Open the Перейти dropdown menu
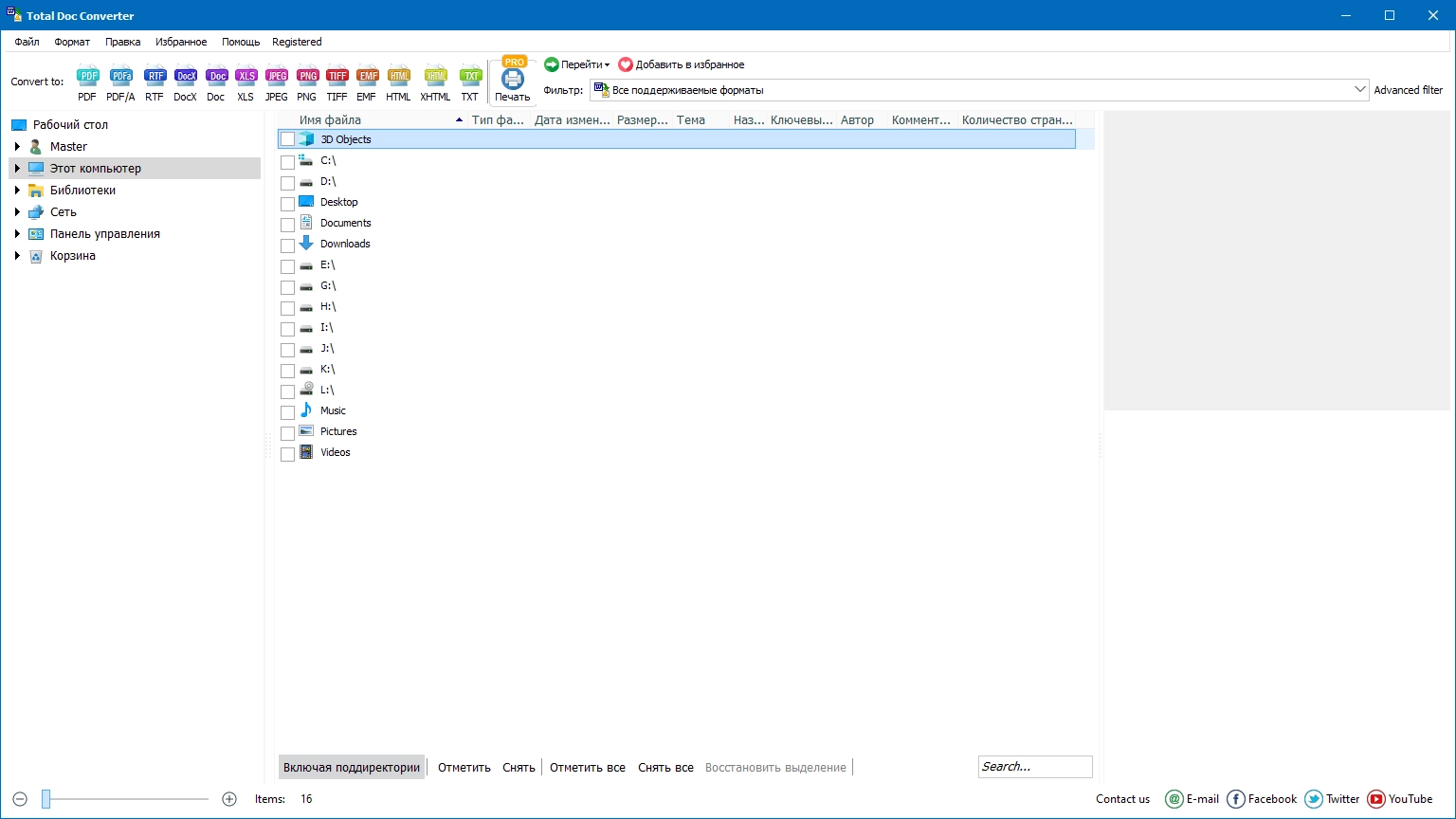Image resolution: width=1456 pixels, height=819 pixels. pyautogui.click(x=577, y=64)
